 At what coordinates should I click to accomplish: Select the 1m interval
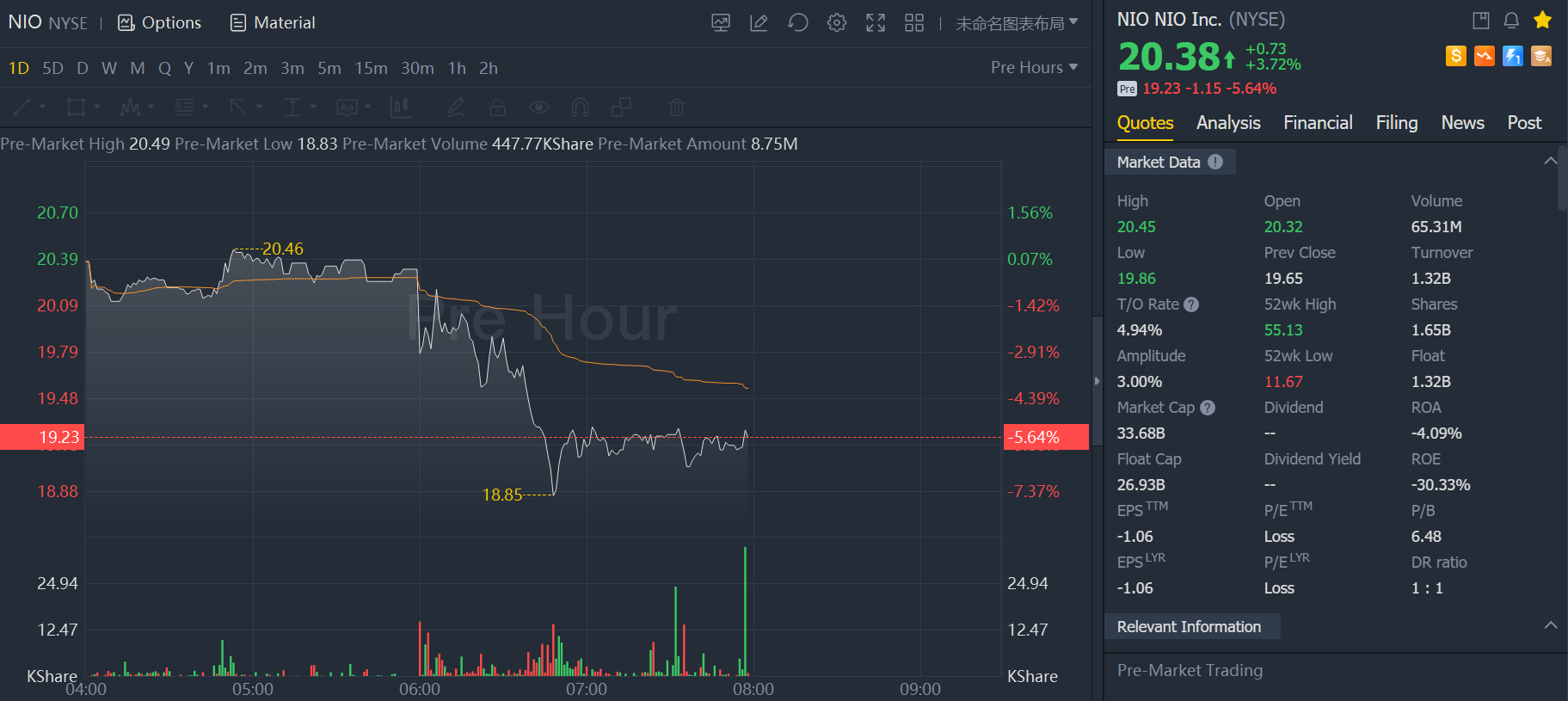click(218, 68)
